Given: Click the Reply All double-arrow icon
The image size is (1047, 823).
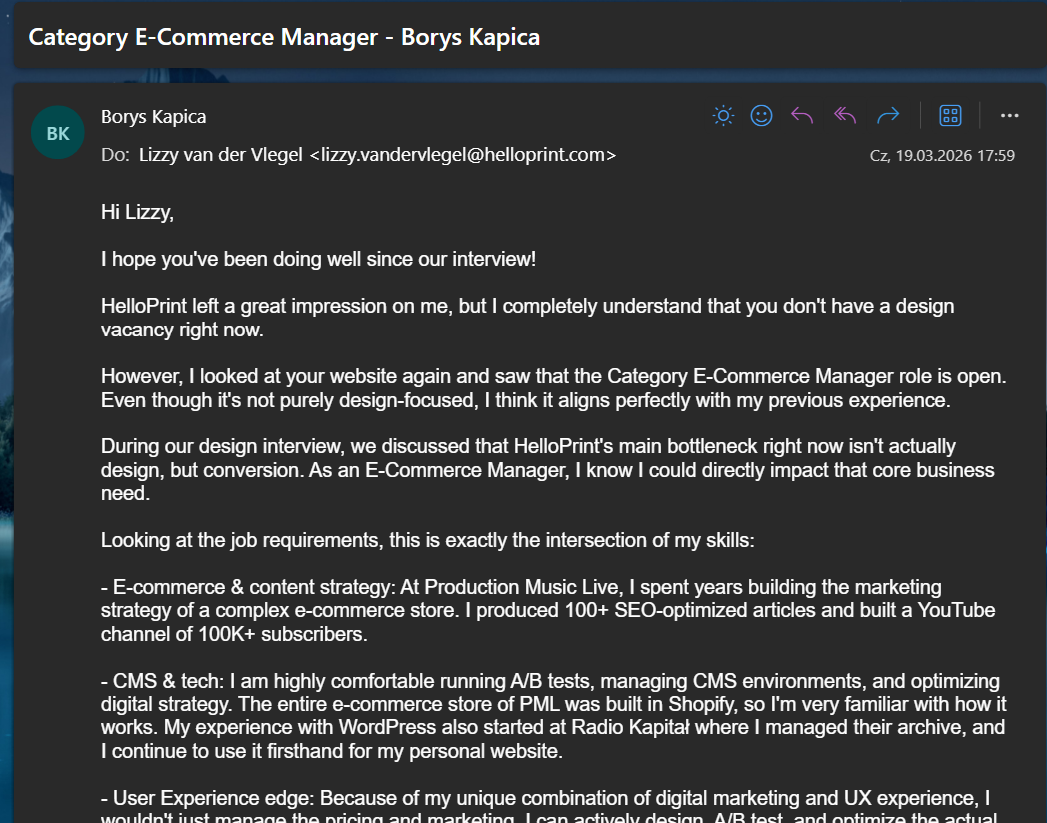Looking at the screenshot, I should tap(845, 116).
